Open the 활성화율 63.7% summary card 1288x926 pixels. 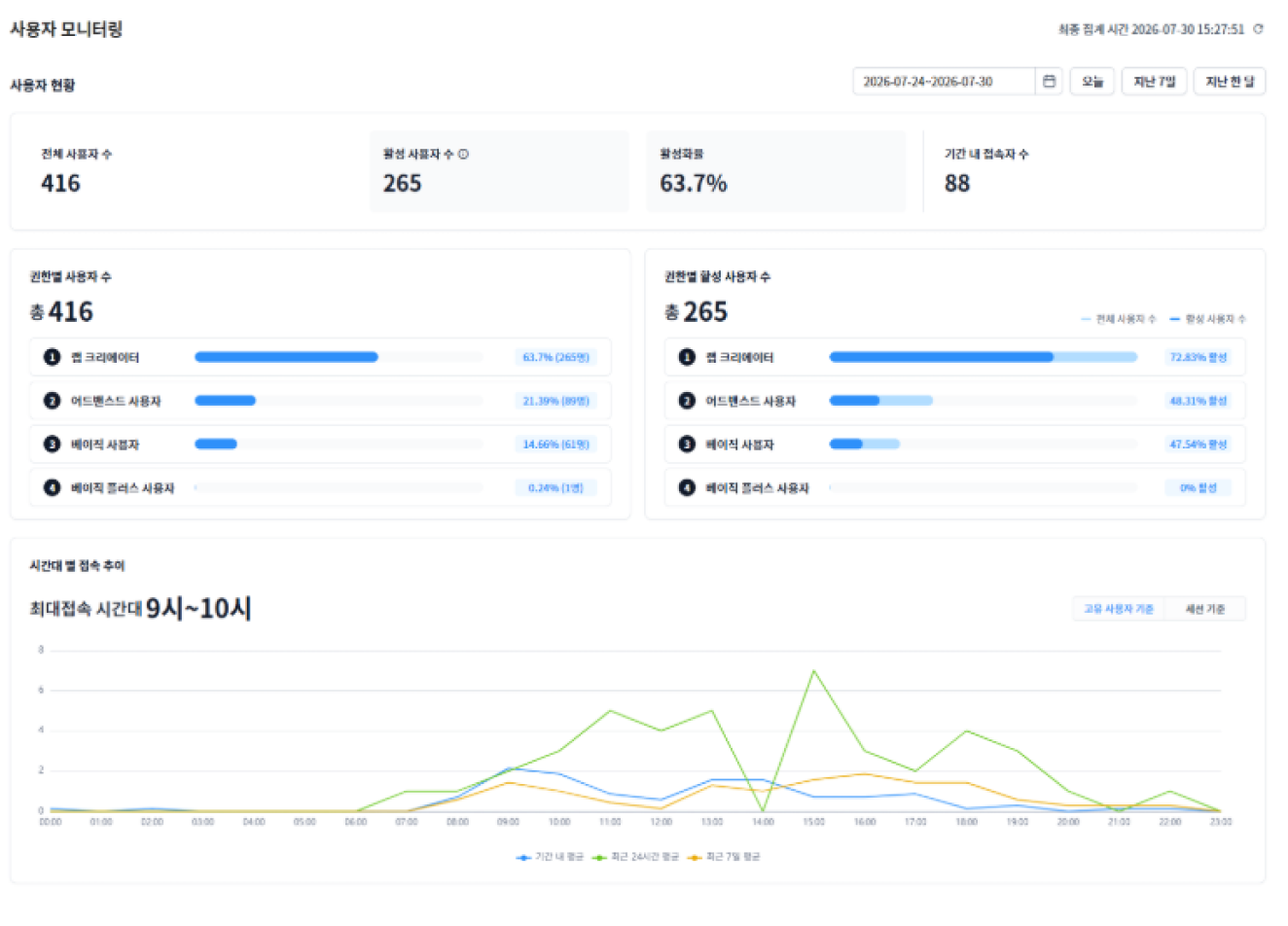click(x=776, y=171)
